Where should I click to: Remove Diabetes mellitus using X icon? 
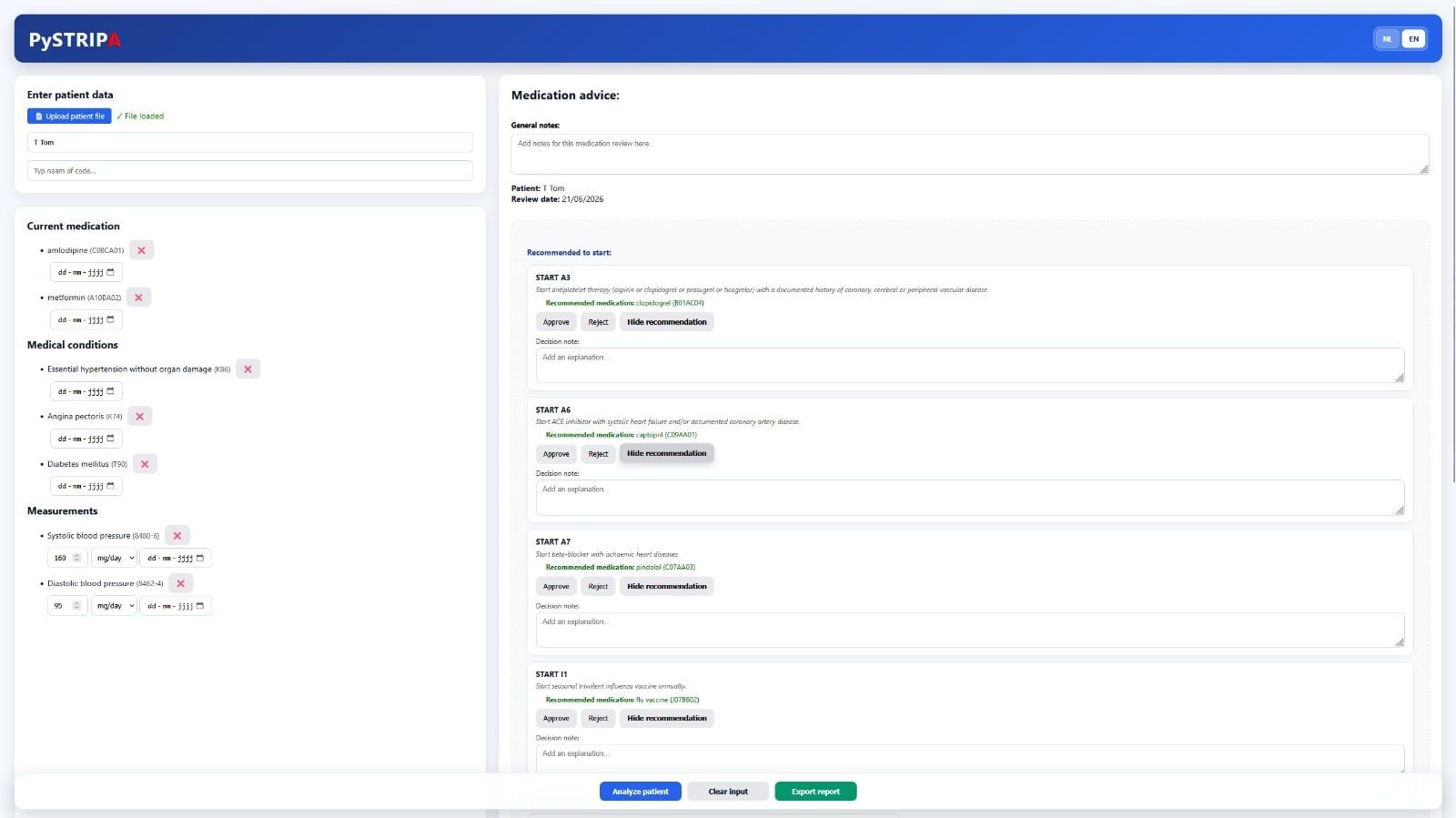tap(145, 464)
